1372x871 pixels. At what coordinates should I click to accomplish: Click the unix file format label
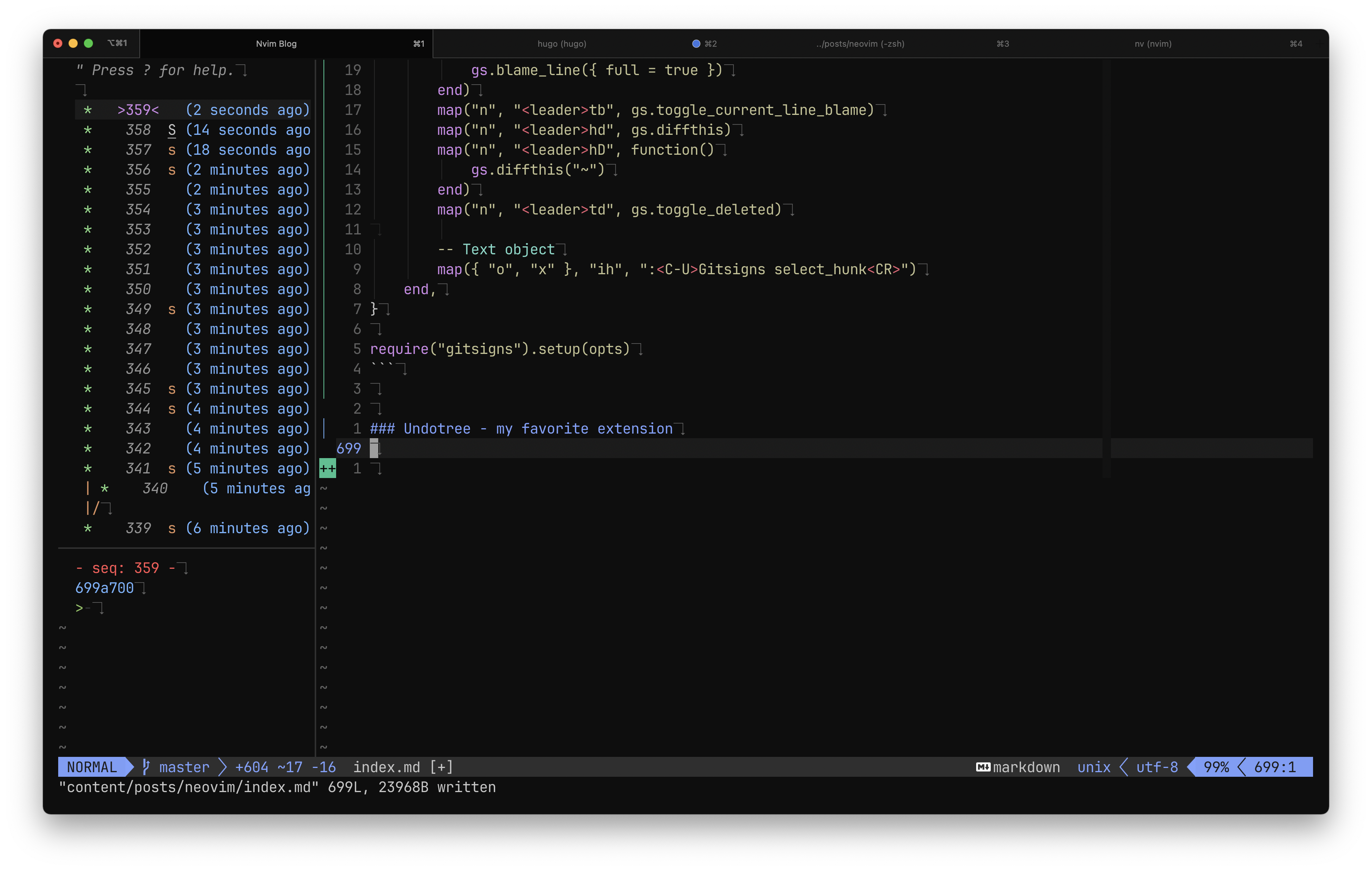coord(1093,767)
